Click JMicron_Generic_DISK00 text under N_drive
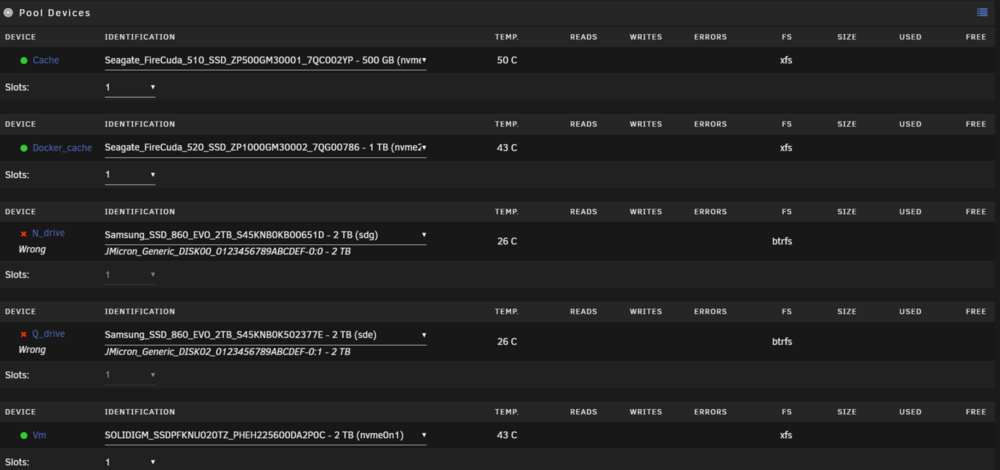Viewport: 1000px width, 470px height. (228, 252)
